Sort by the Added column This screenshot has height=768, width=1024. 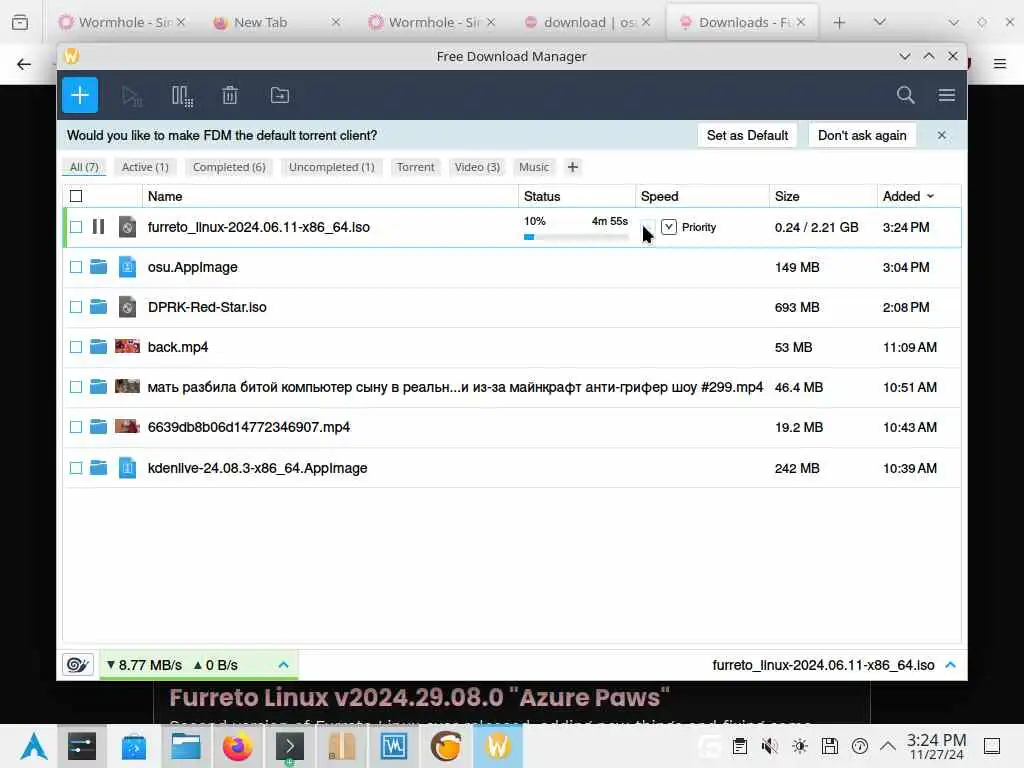click(x=908, y=196)
